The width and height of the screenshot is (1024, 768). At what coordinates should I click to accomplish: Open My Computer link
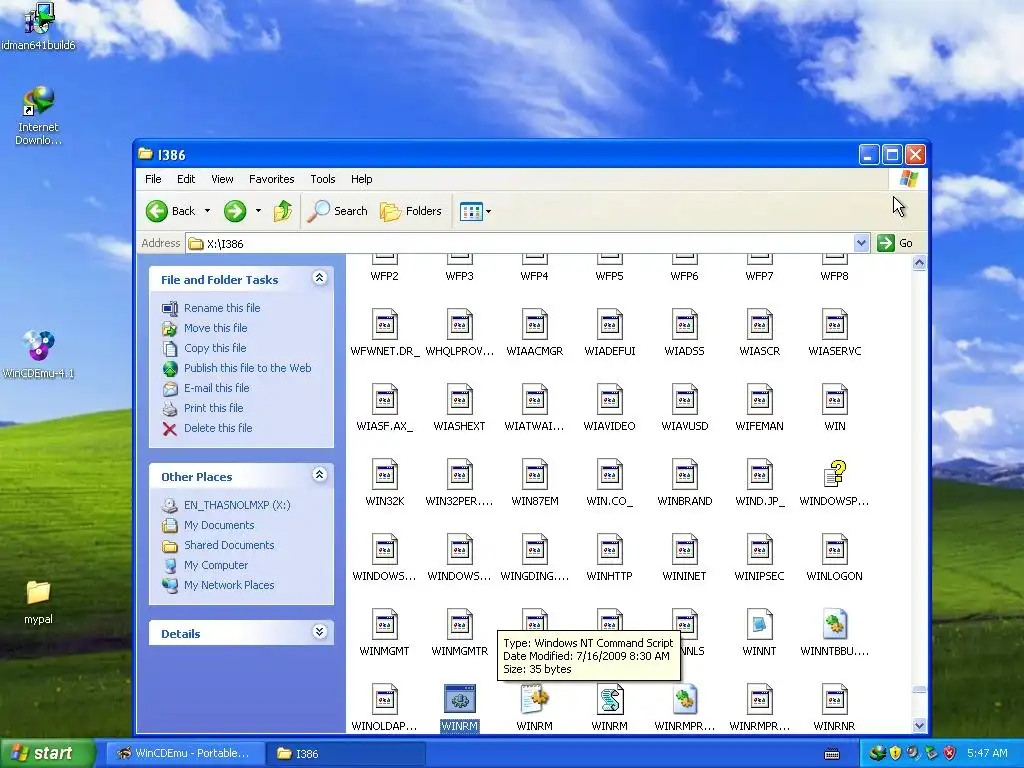[x=216, y=565]
